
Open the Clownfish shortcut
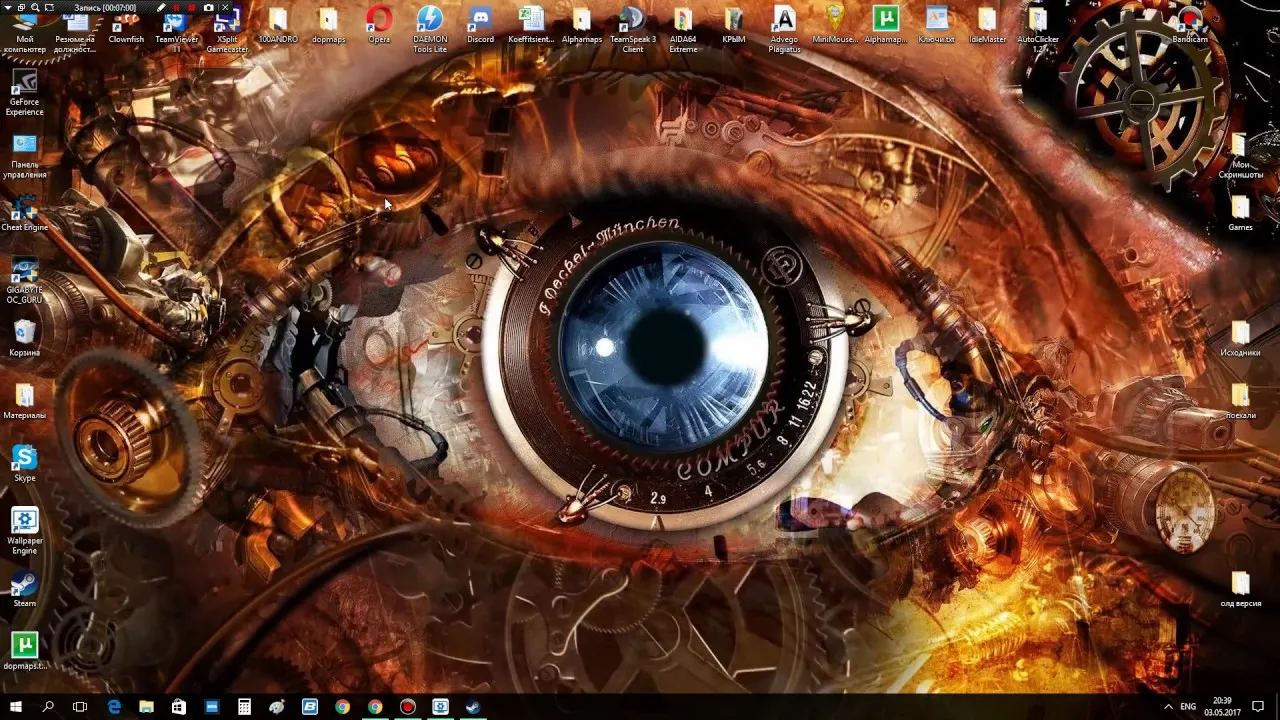(x=126, y=27)
